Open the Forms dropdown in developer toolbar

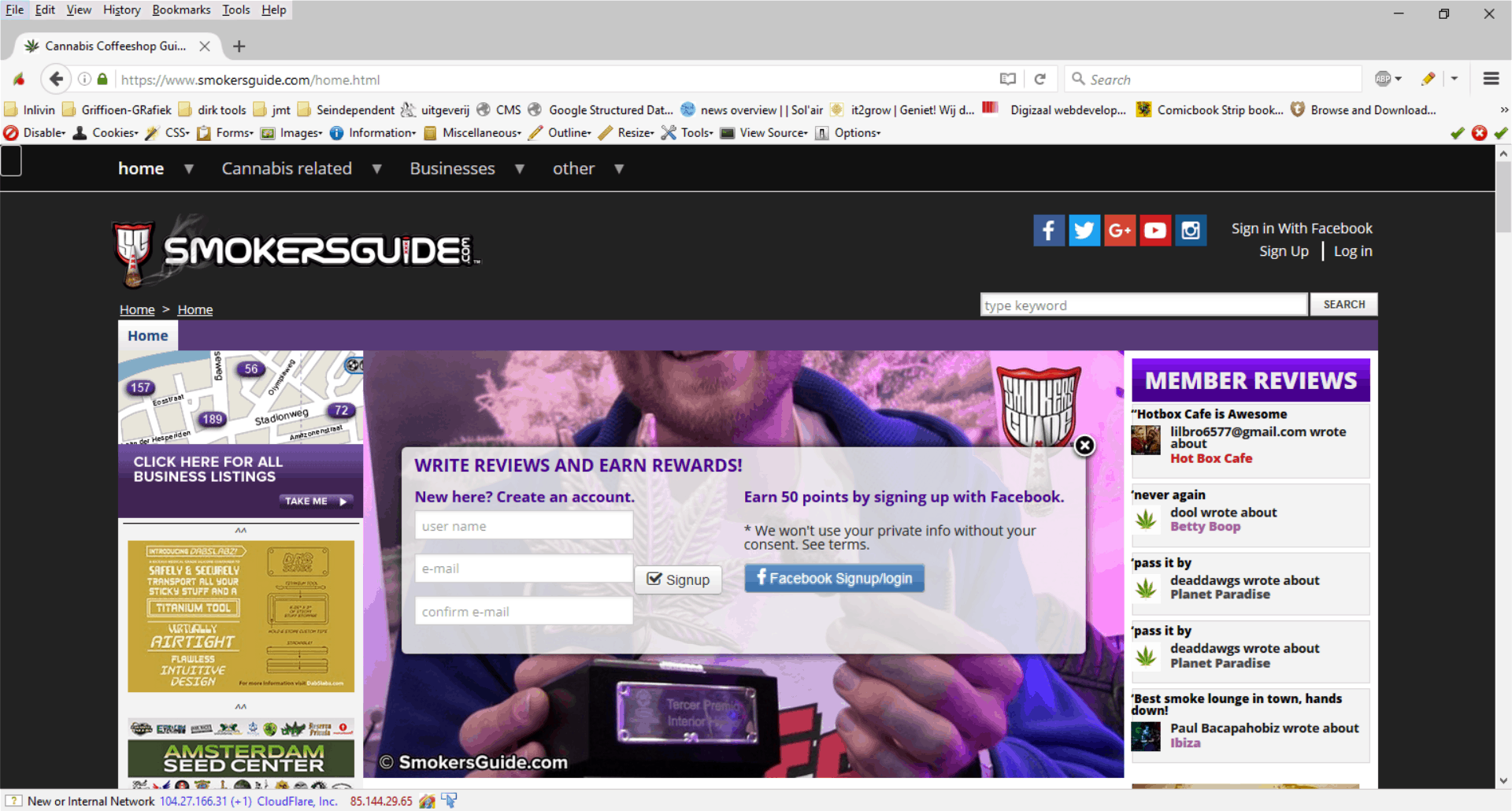(x=225, y=133)
